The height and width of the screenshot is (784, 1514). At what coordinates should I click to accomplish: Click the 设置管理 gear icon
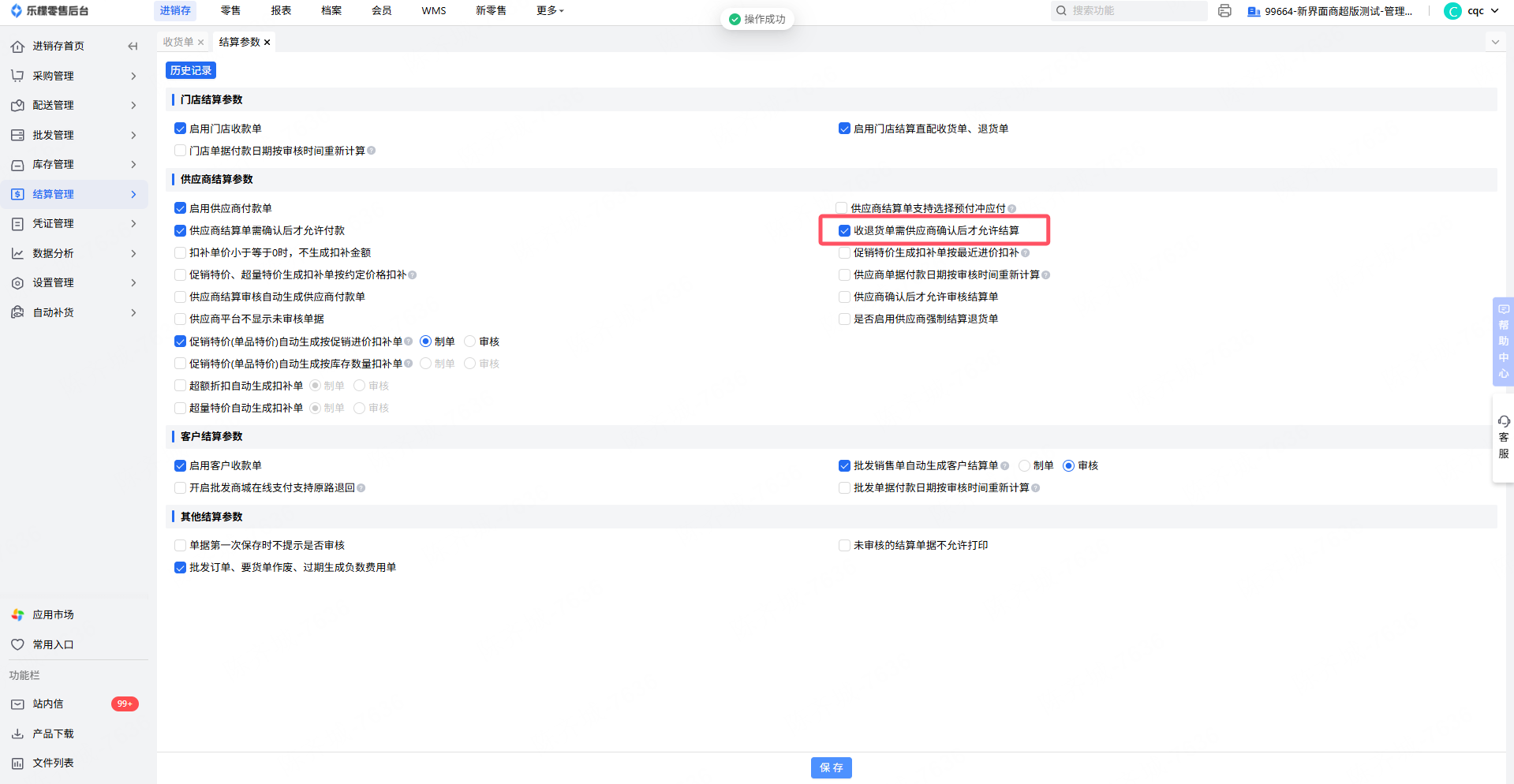pos(17,283)
